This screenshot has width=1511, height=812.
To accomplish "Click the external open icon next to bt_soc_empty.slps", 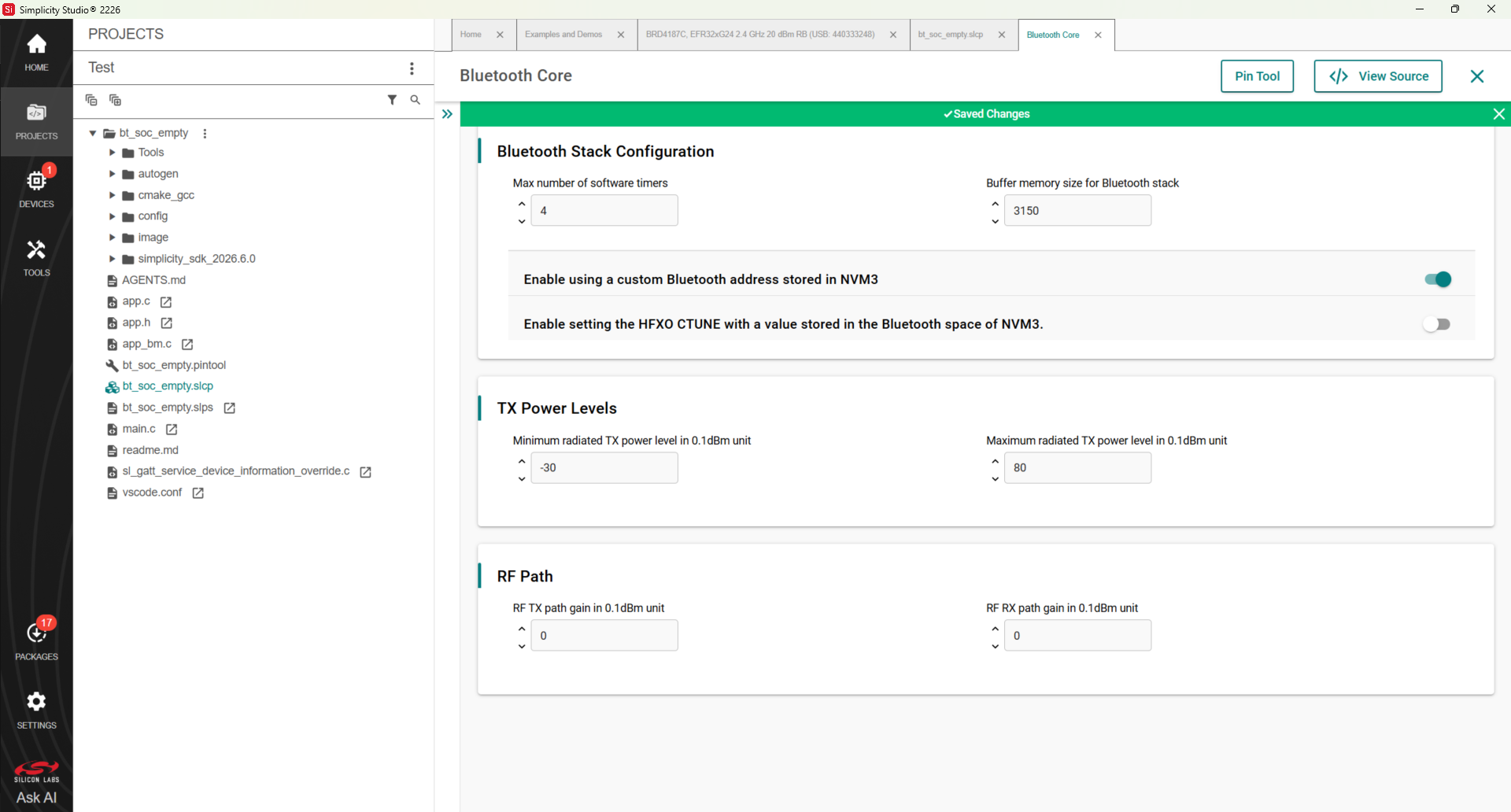I will coord(230,408).
